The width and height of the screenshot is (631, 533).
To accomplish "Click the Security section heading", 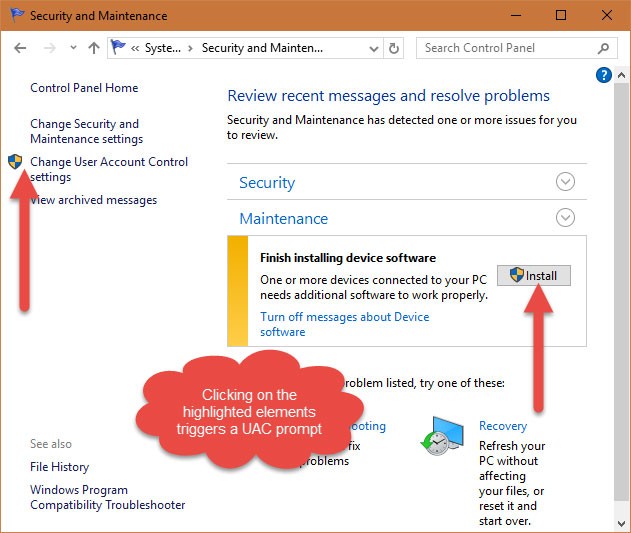I will (267, 183).
